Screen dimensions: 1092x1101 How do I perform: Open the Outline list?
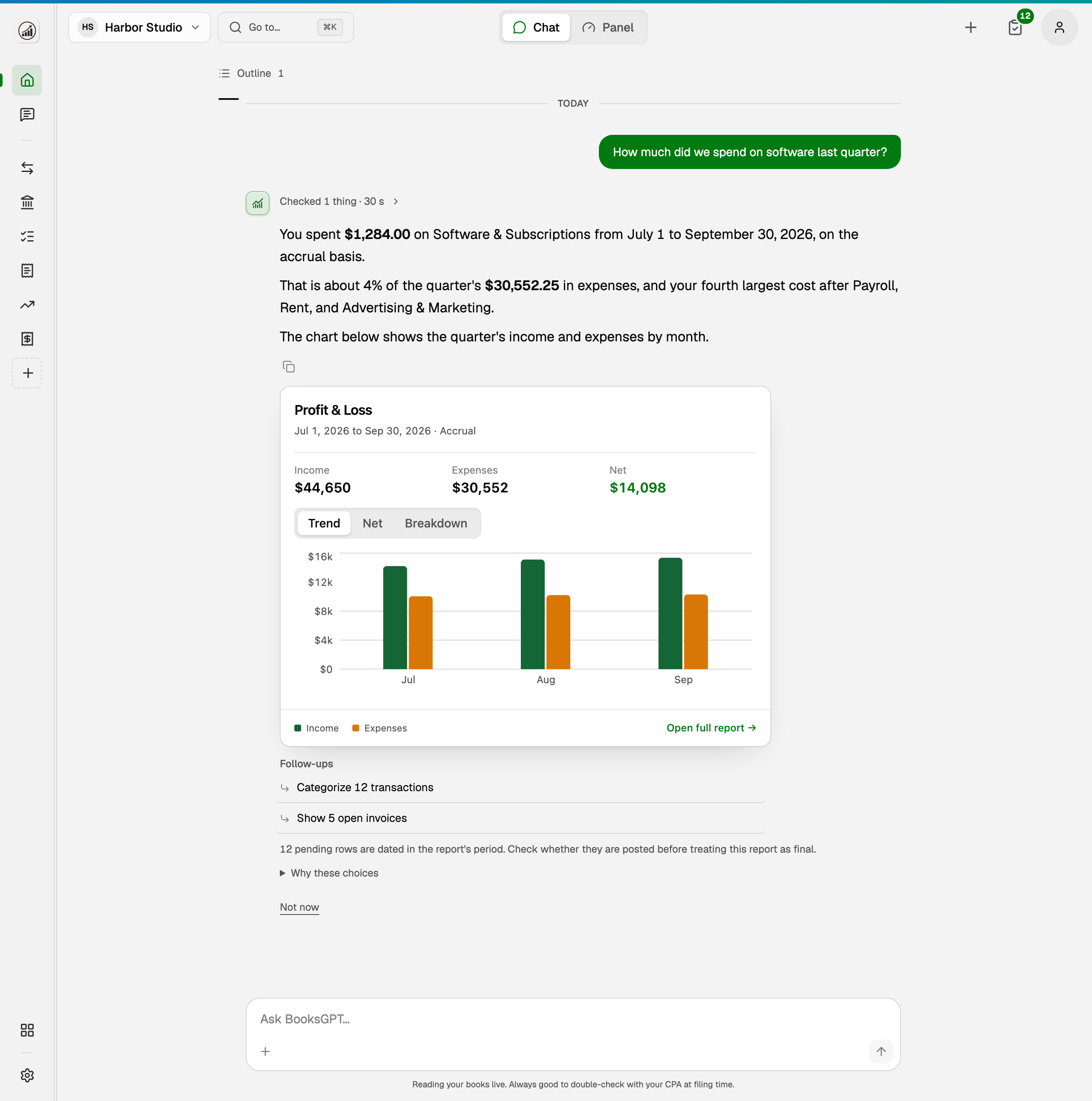(x=251, y=73)
